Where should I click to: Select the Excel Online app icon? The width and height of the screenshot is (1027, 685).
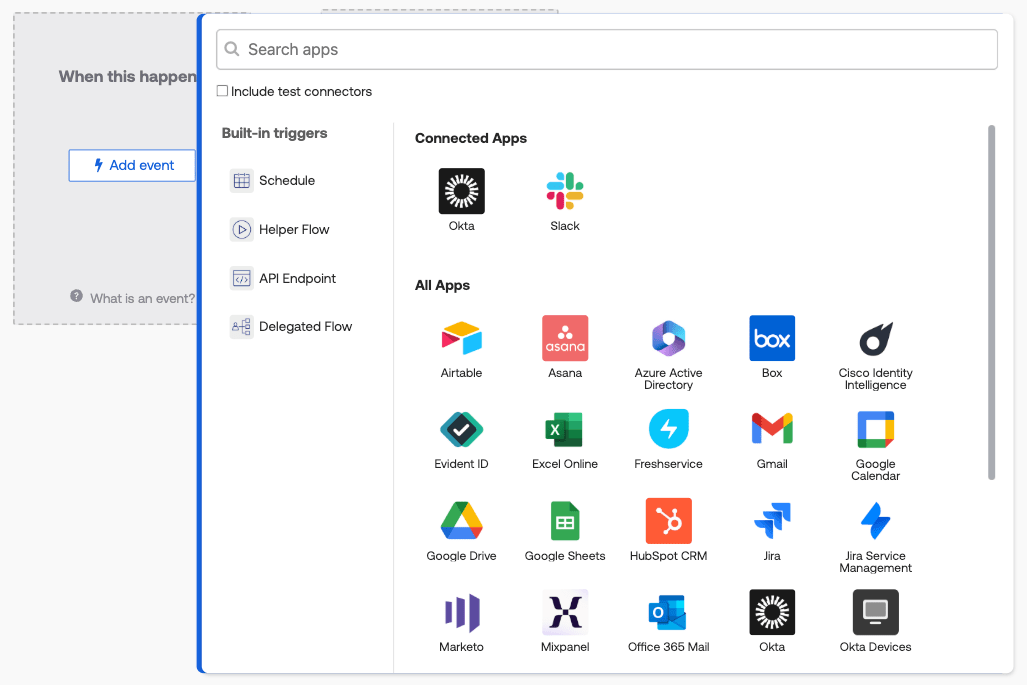coord(565,430)
